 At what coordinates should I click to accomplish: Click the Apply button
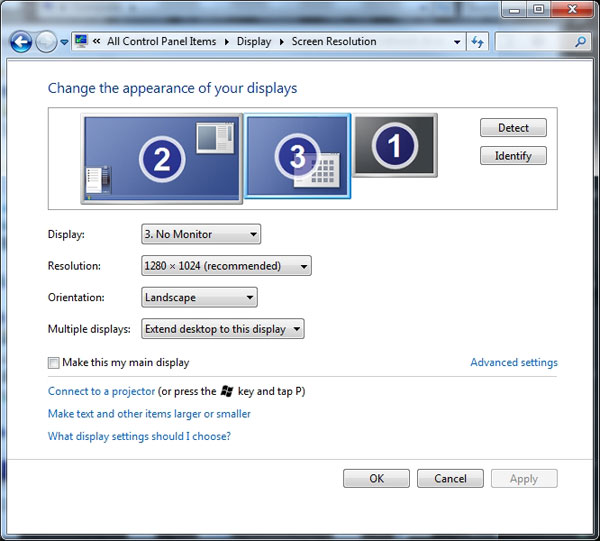pyautogui.click(x=524, y=479)
